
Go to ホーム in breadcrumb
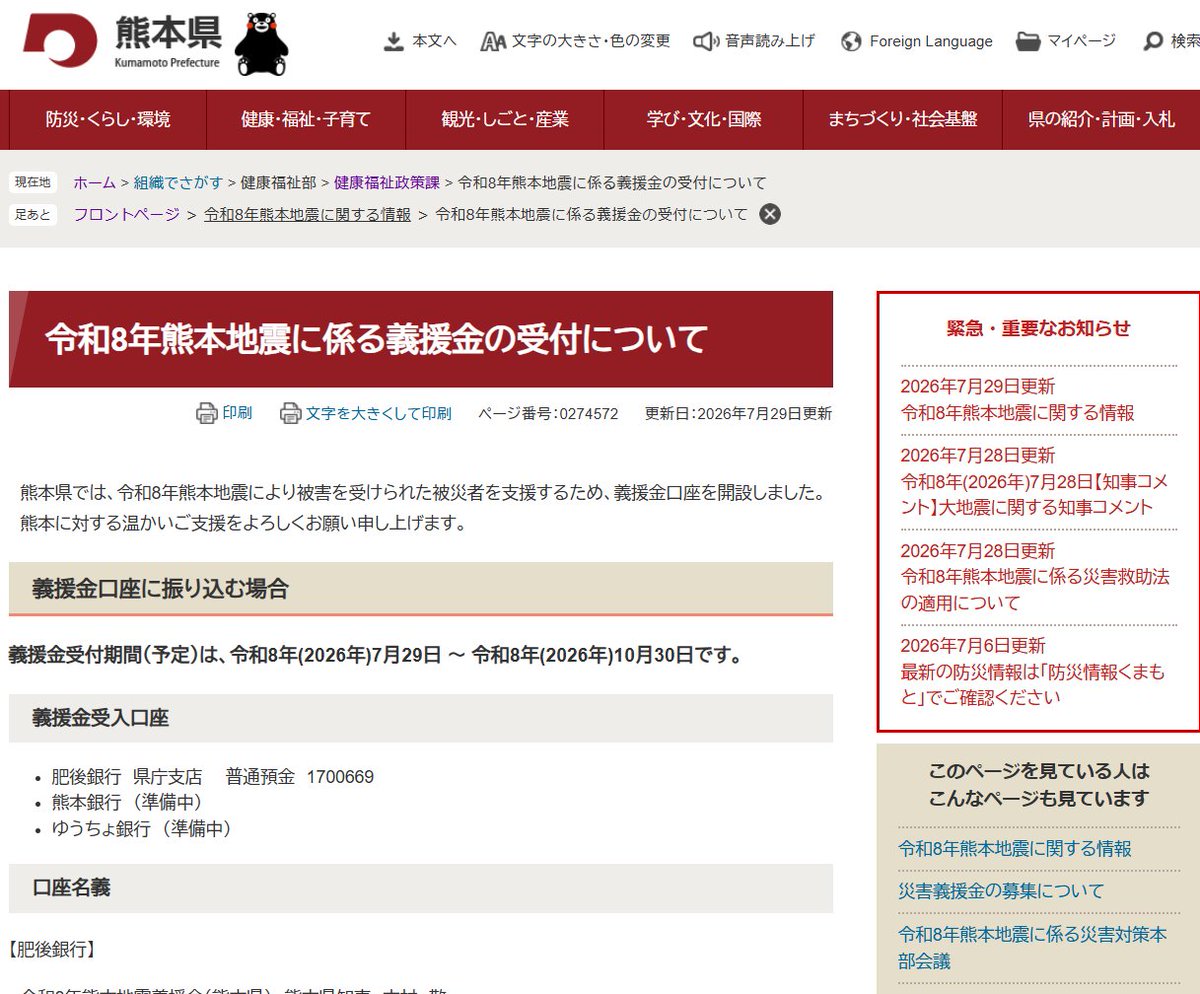(x=95, y=182)
